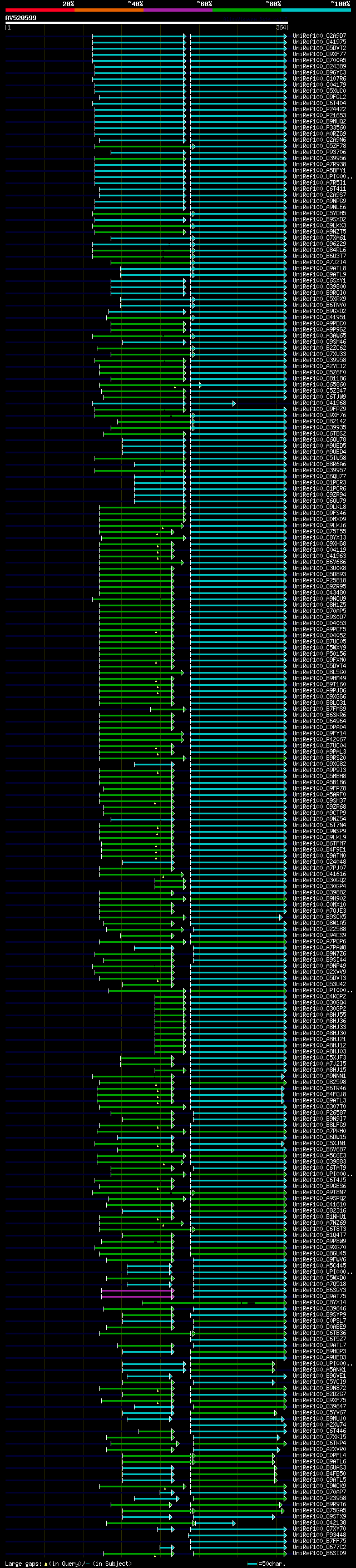This screenshot has width=356, height=1568.
Task: Select label UniRef100_Q107R6
Action: (x=319, y=78)
